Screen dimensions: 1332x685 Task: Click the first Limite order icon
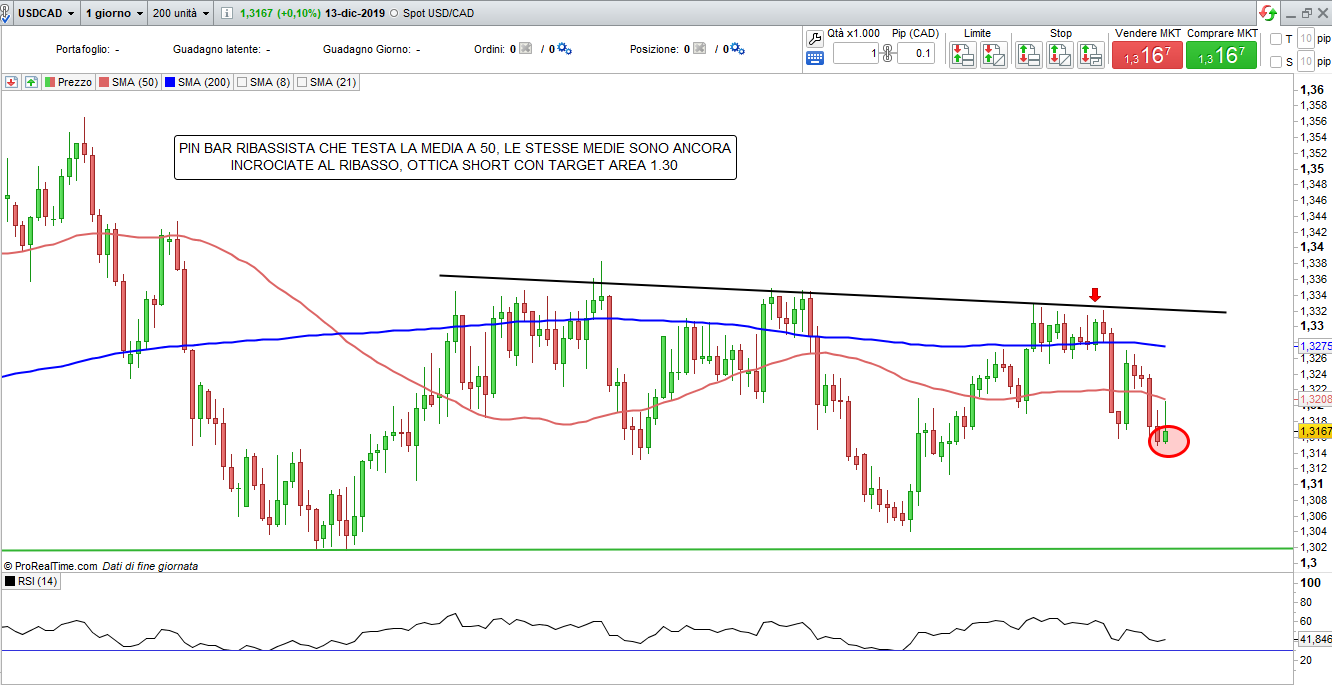pyautogui.click(x=963, y=55)
